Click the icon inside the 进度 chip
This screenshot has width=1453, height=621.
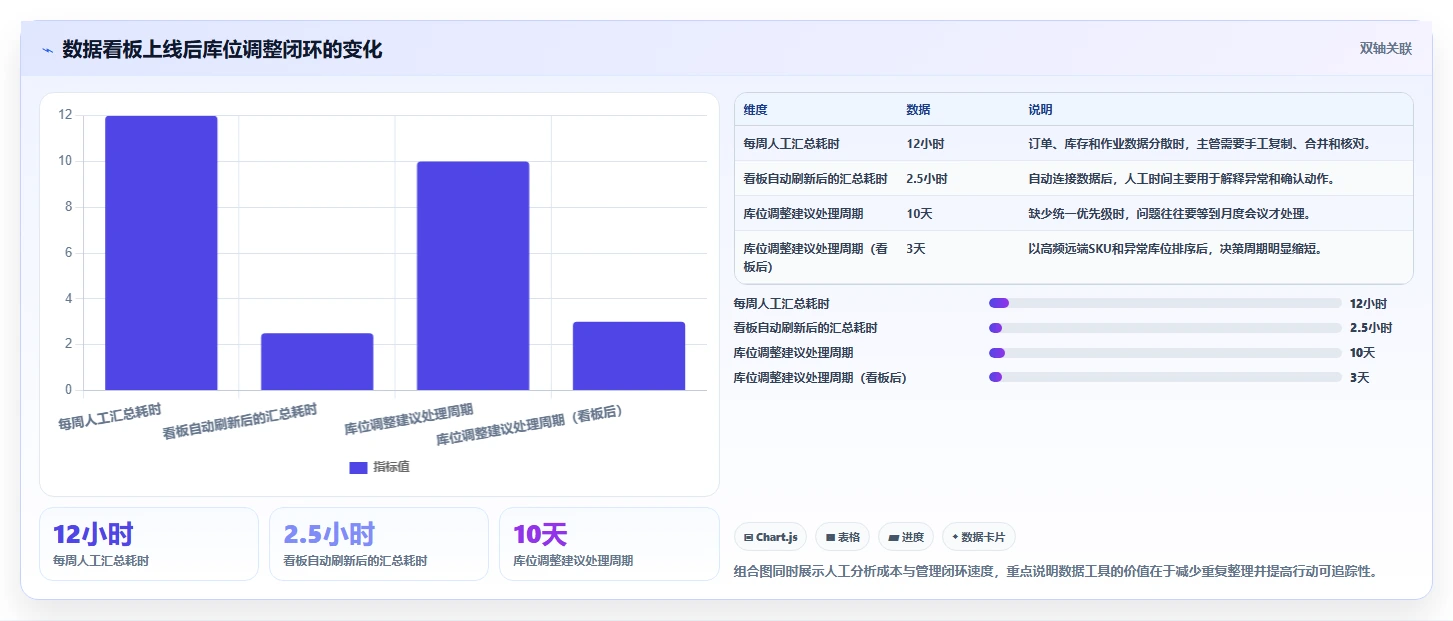point(893,538)
